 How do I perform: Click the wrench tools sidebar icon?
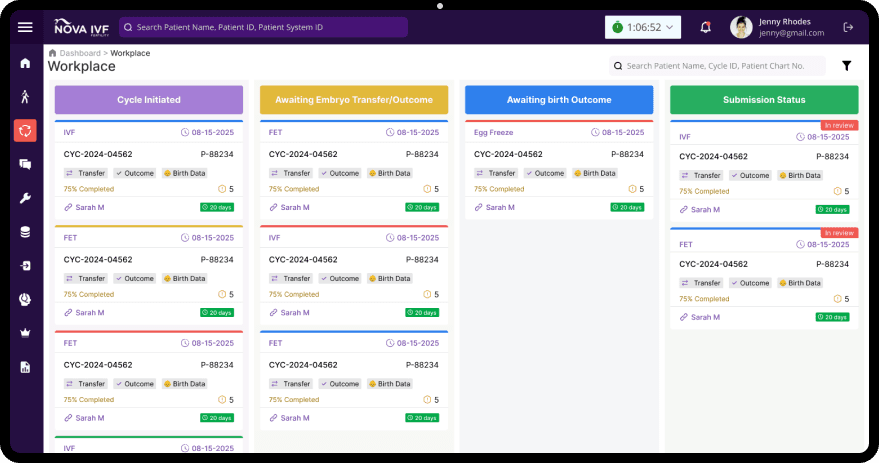[x=25, y=198]
